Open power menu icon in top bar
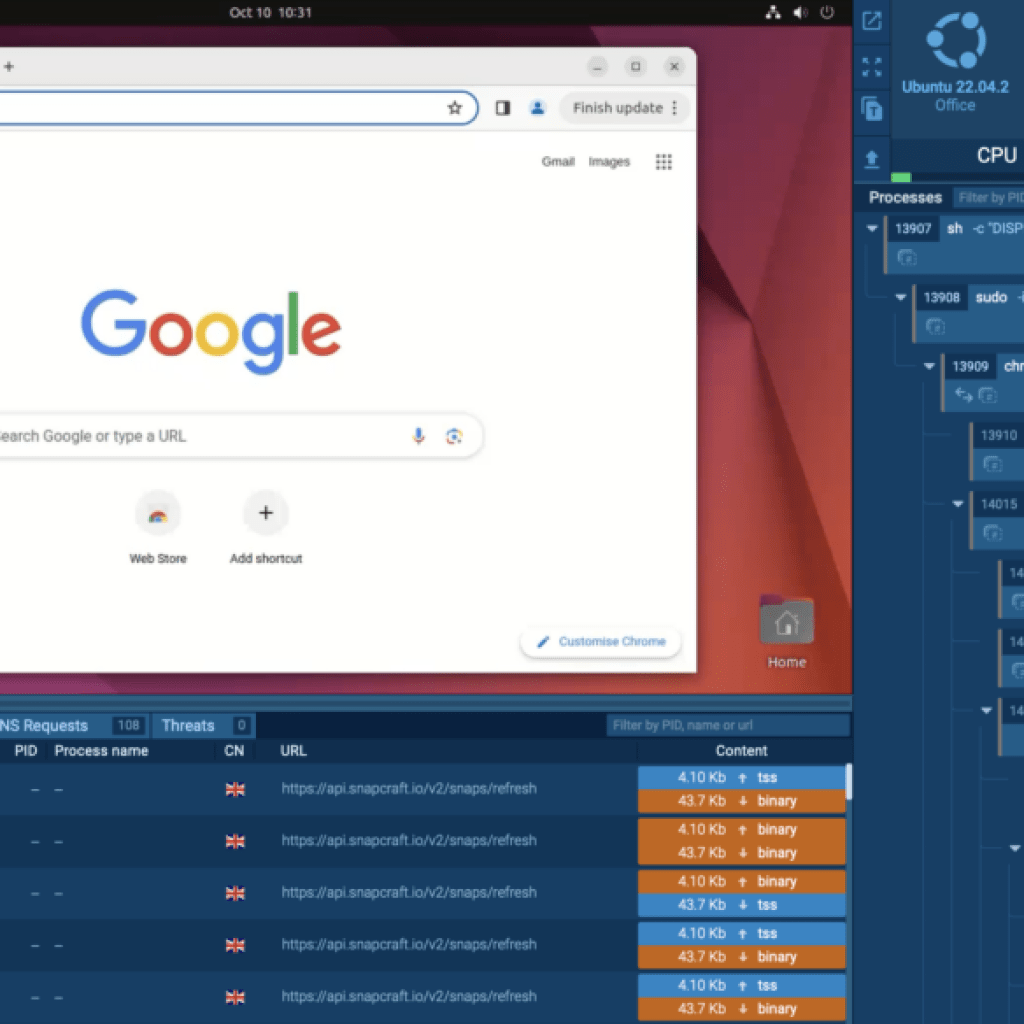 (827, 12)
